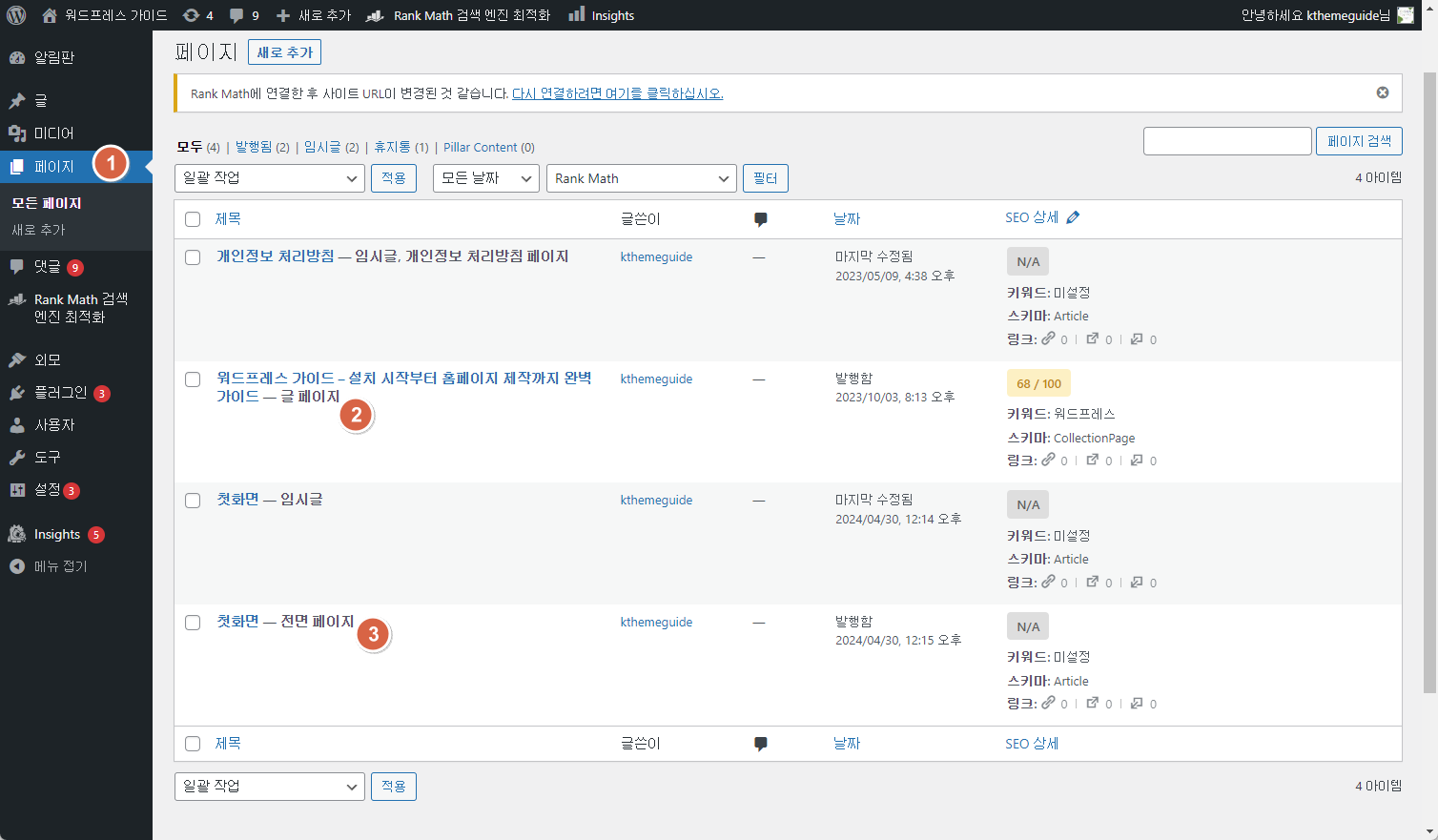Image resolution: width=1438 pixels, height=840 pixels.
Task: Open the Rank Math filter dropdown
Action: pyautogui.click(x=642, y=178)
